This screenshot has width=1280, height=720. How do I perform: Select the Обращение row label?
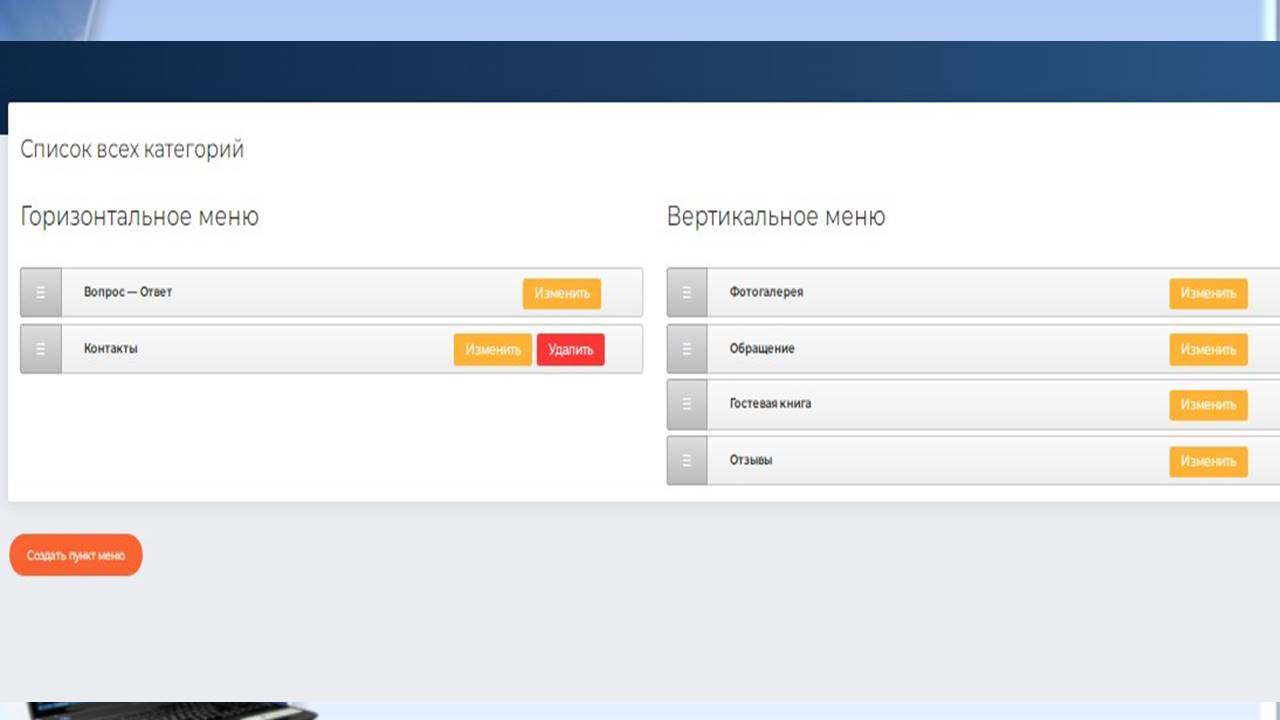click(x=762, y=349)
